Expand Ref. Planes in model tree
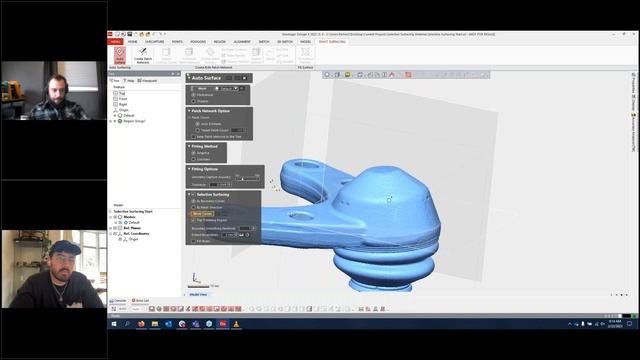The image size is (640, 360). pos(111,228)
